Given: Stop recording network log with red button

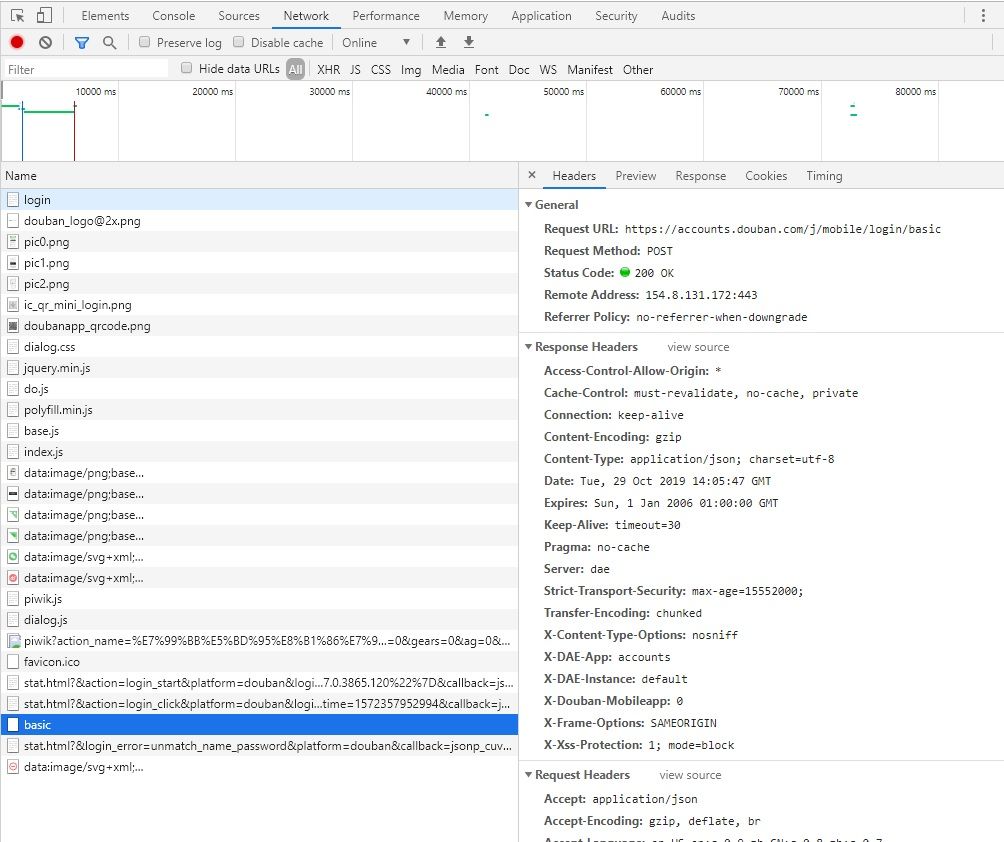Looking at the screenshot, I should (x=17, y=42).
